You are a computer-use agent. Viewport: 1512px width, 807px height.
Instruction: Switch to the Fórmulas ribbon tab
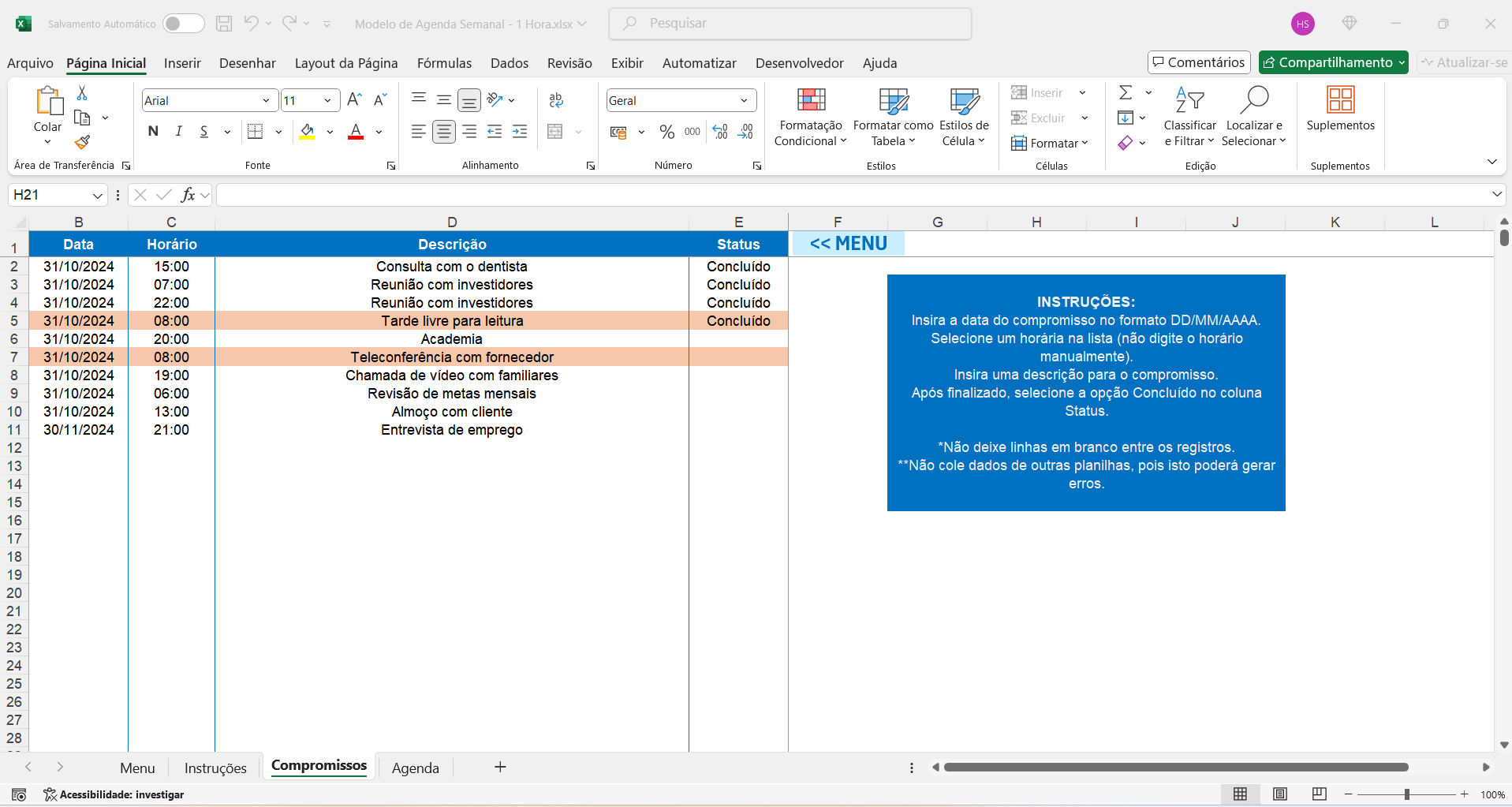444,62
